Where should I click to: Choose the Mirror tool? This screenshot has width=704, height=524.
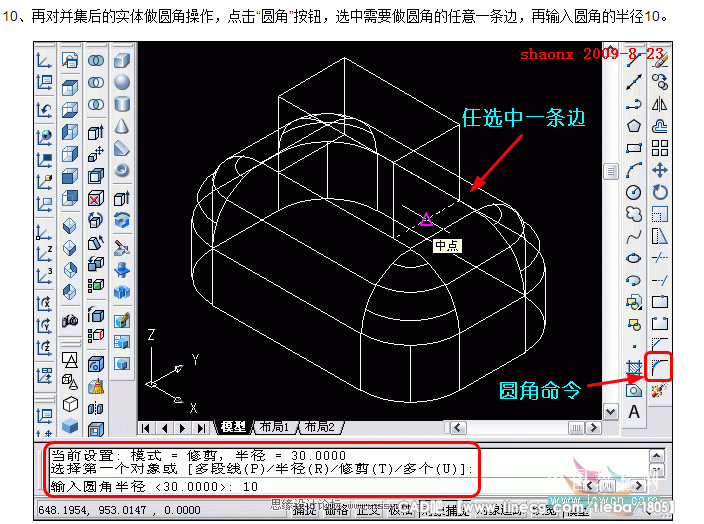click(659, 104)
